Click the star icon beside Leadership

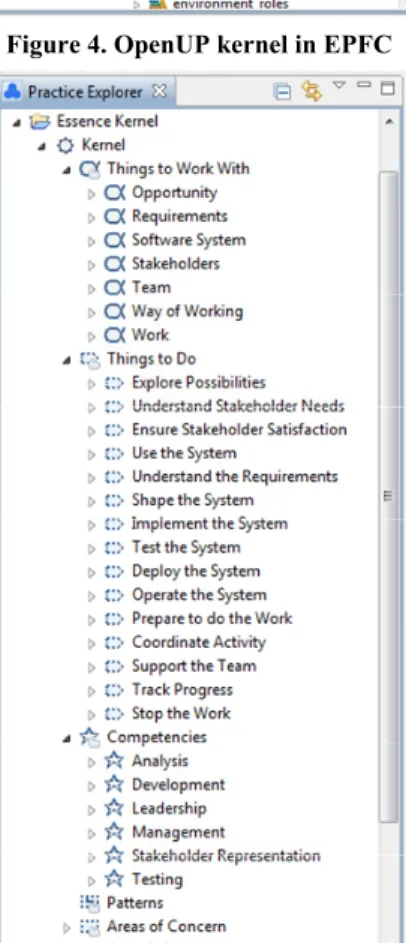113,808
